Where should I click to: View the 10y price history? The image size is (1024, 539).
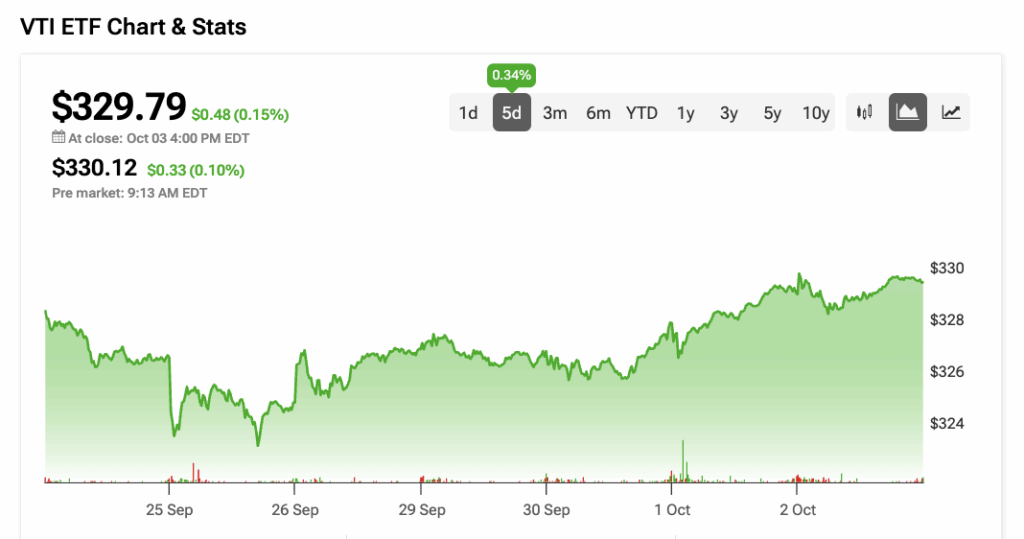coord(816,113)
